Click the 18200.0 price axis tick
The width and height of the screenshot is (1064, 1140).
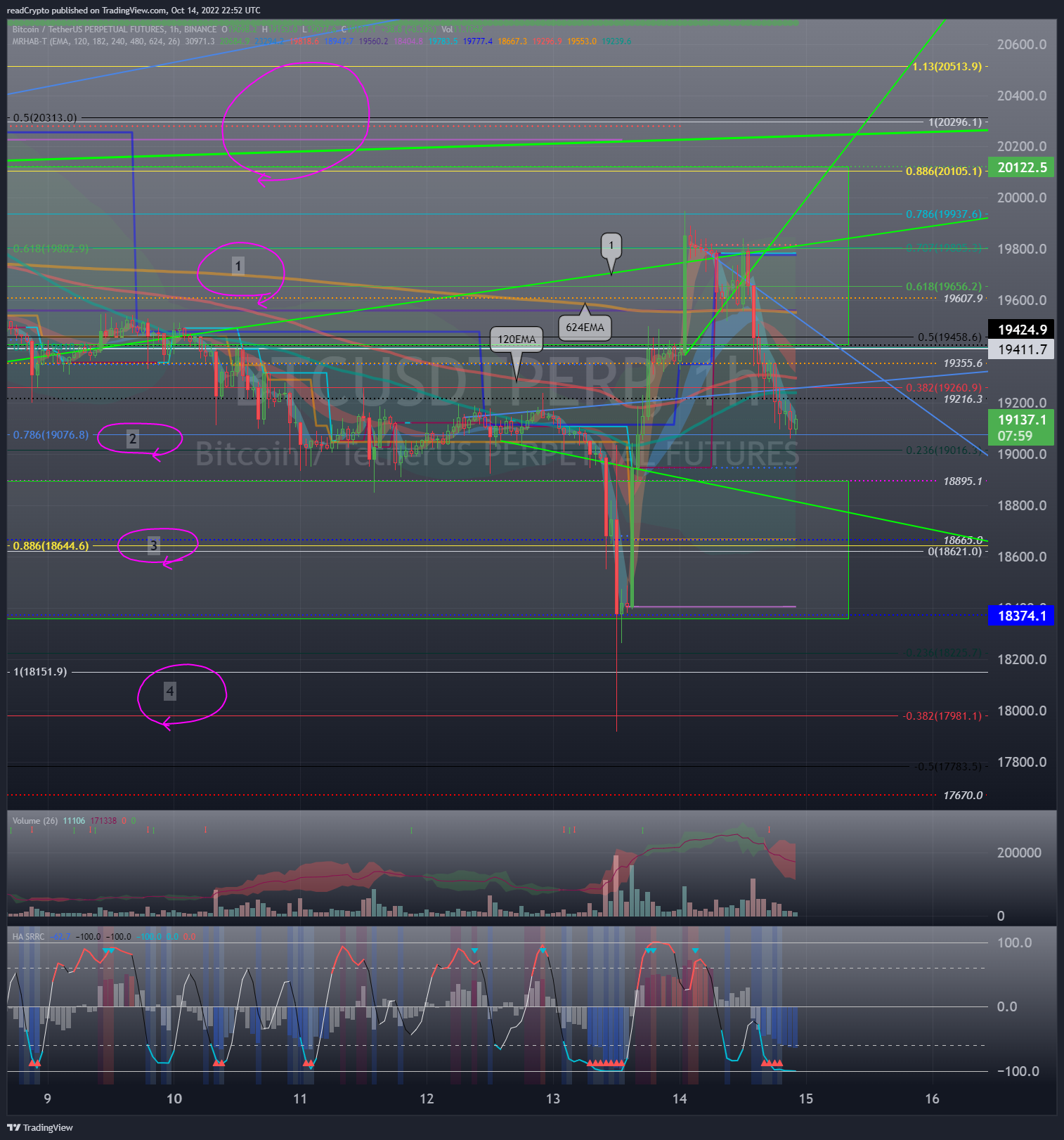pyautogui.click(x=1021, y=659)
